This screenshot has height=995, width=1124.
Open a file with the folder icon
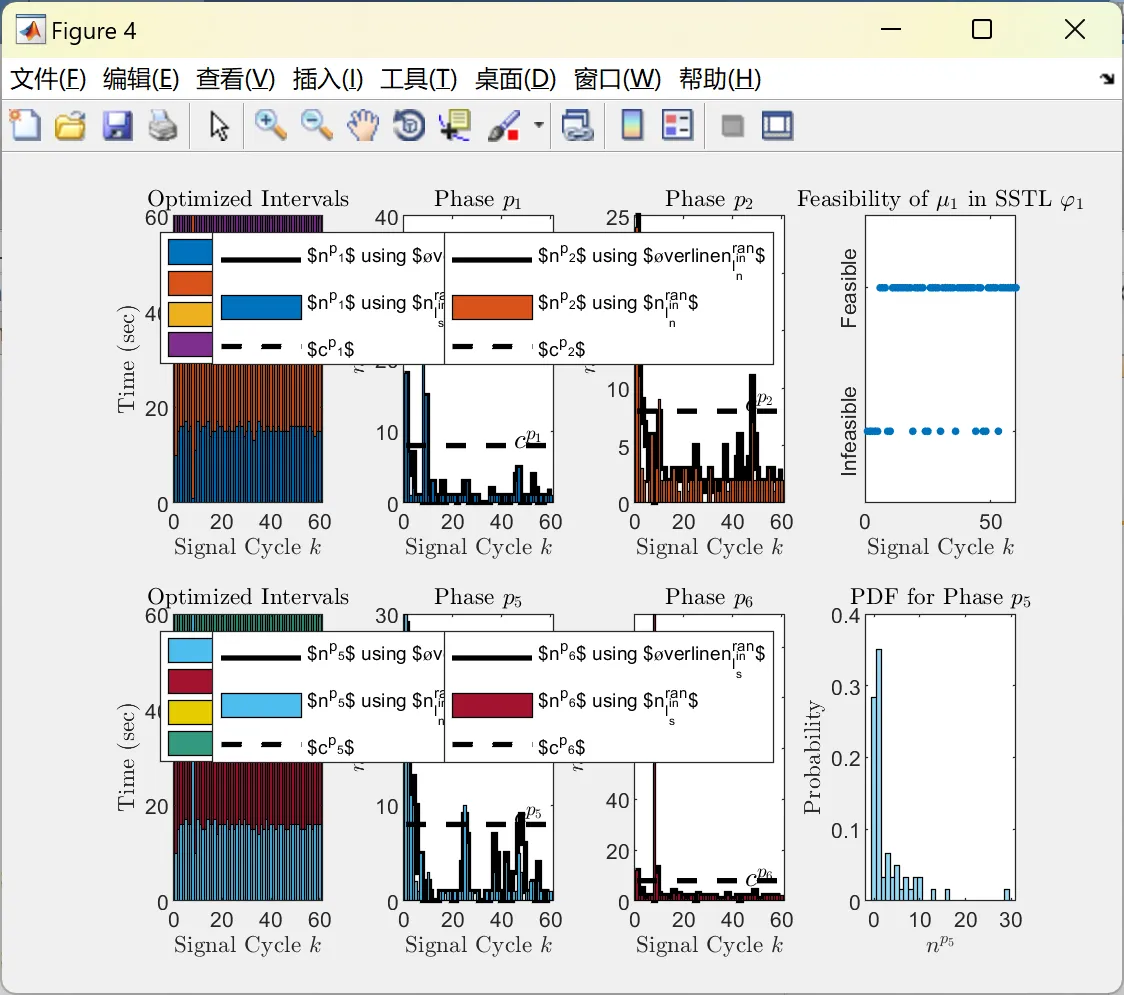(x=70, y=125)
